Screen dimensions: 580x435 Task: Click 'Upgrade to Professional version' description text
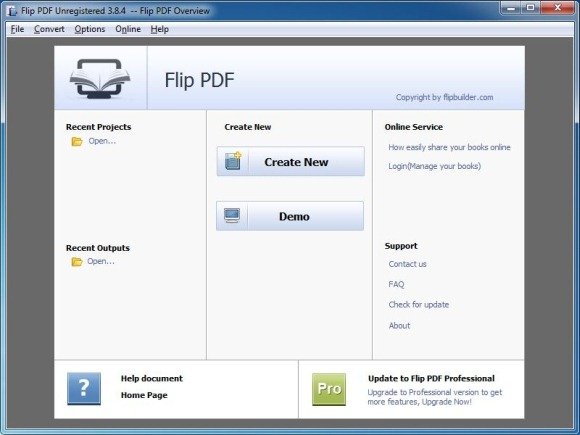[x=435, y=397]
